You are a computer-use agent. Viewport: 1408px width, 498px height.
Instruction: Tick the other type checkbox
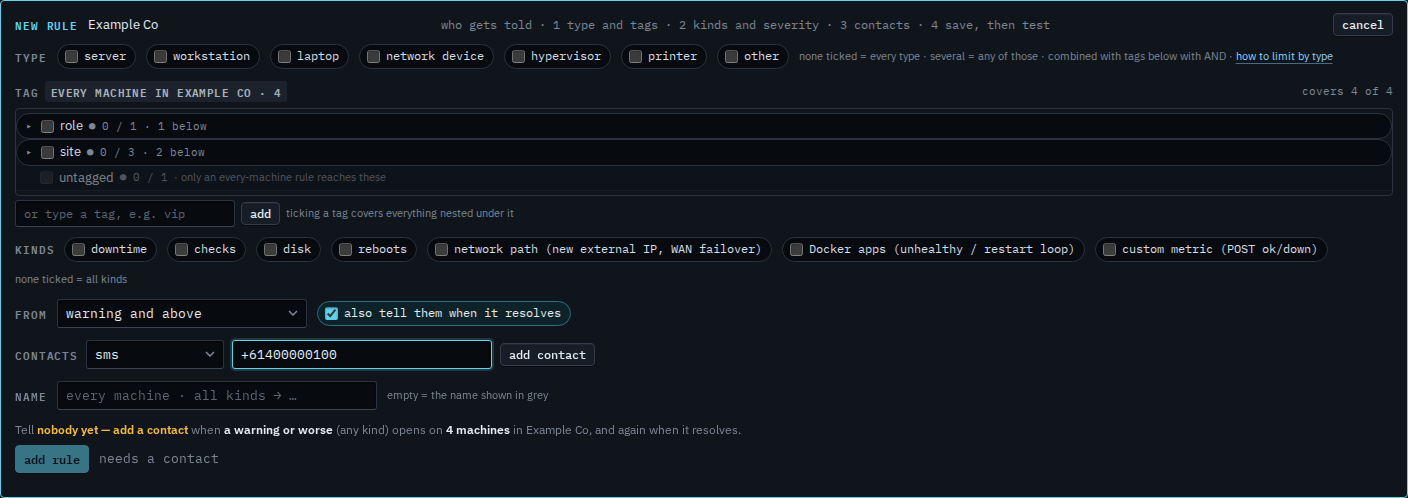tap(731, 57)
